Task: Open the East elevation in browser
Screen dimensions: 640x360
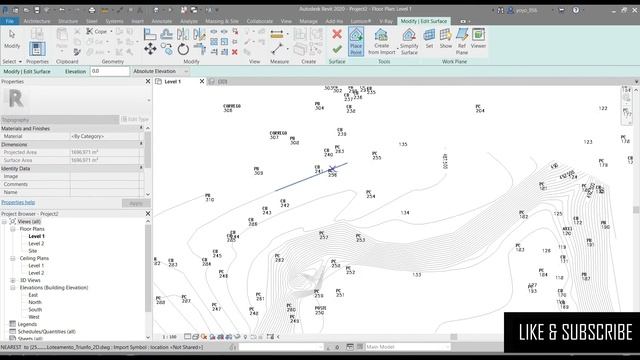Action: click(x=33, y=295)
